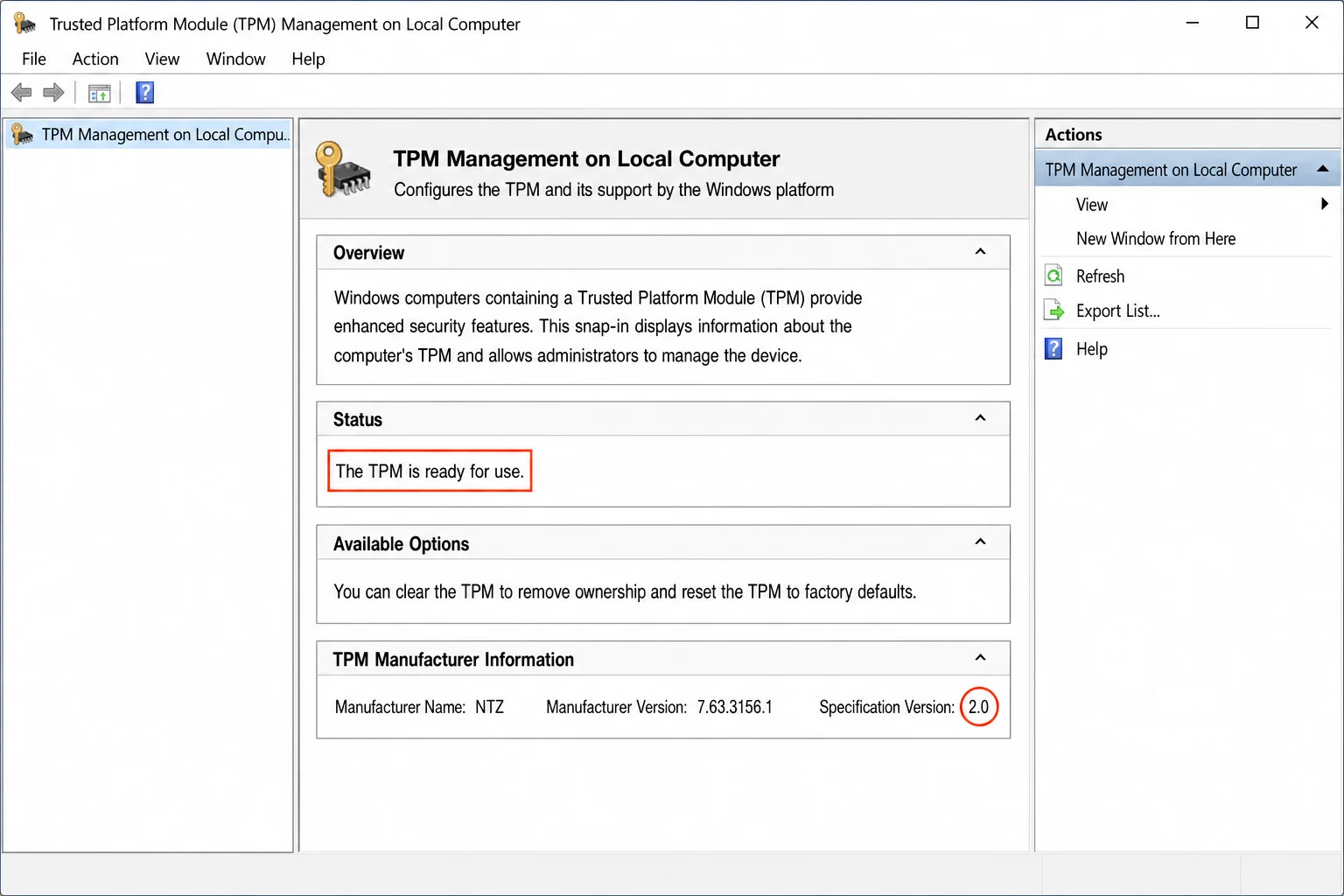The width and height of the screenshot is (1344, 896).
Task: Click the Specification Version 2.0 value
Action: pyautogui.click(x=978, y=707)
